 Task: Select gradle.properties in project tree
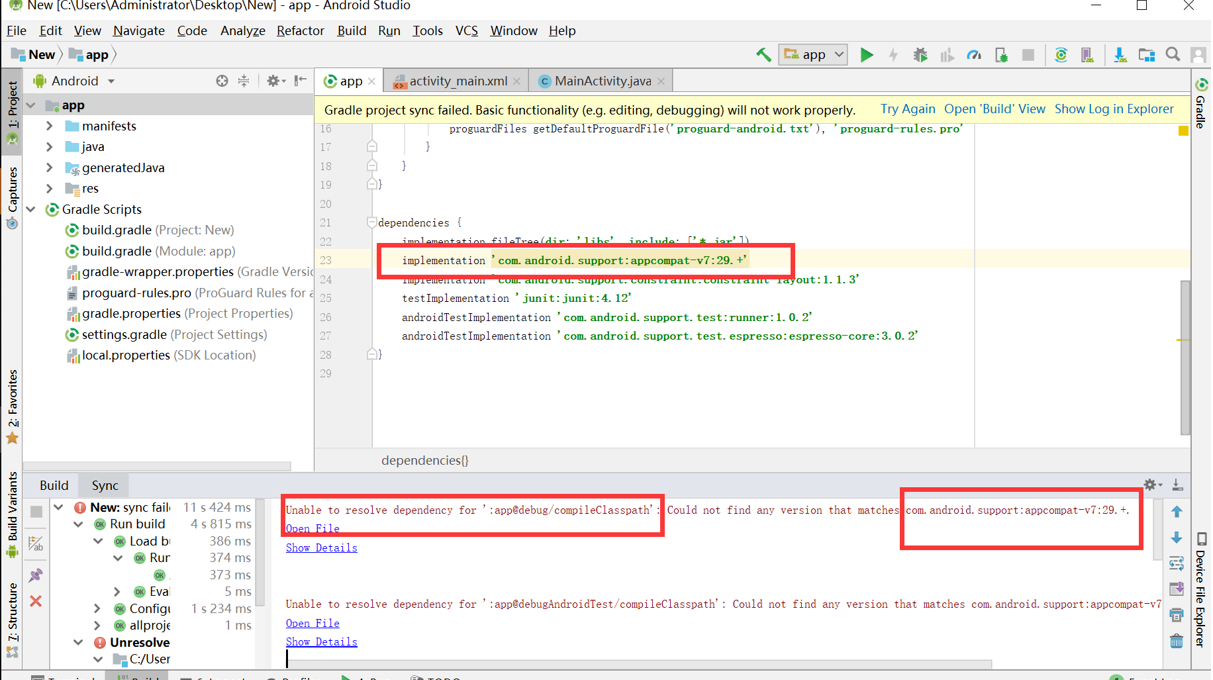(x=179, y=313)
